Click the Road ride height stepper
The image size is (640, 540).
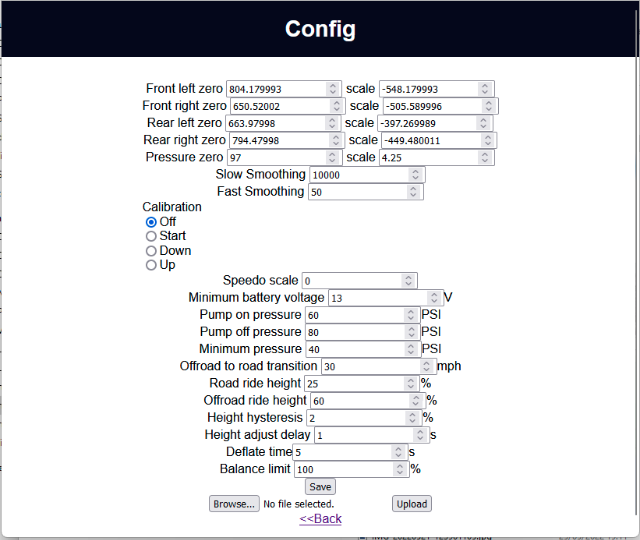[411, 384]
